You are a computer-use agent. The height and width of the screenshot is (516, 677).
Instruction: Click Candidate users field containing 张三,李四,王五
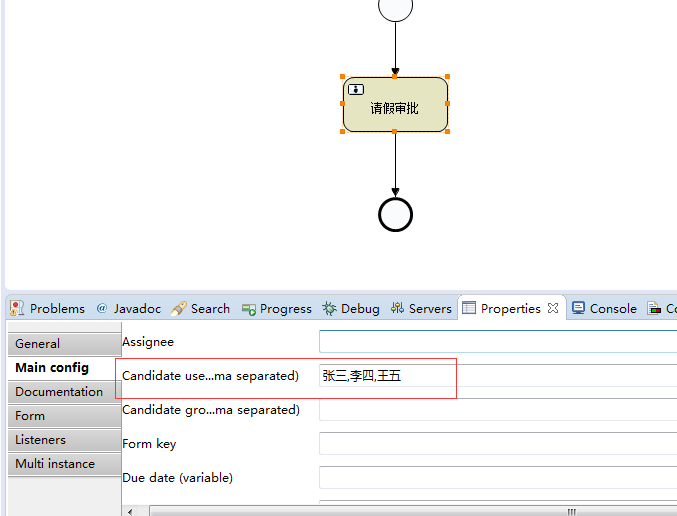point(498,376)
